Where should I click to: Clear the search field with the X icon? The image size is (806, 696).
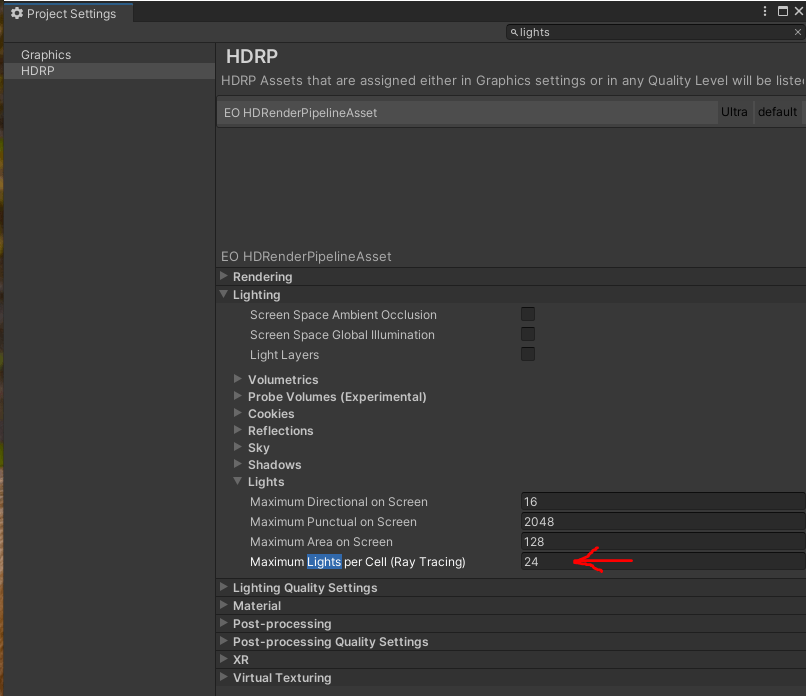(798, 32)
